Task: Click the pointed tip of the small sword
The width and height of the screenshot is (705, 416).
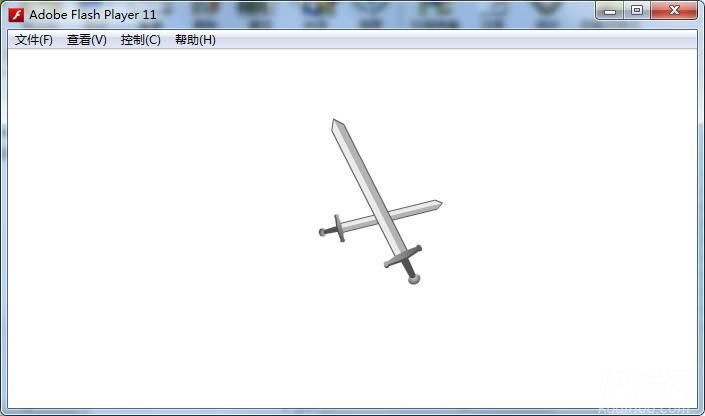Action: click(440, 204)
